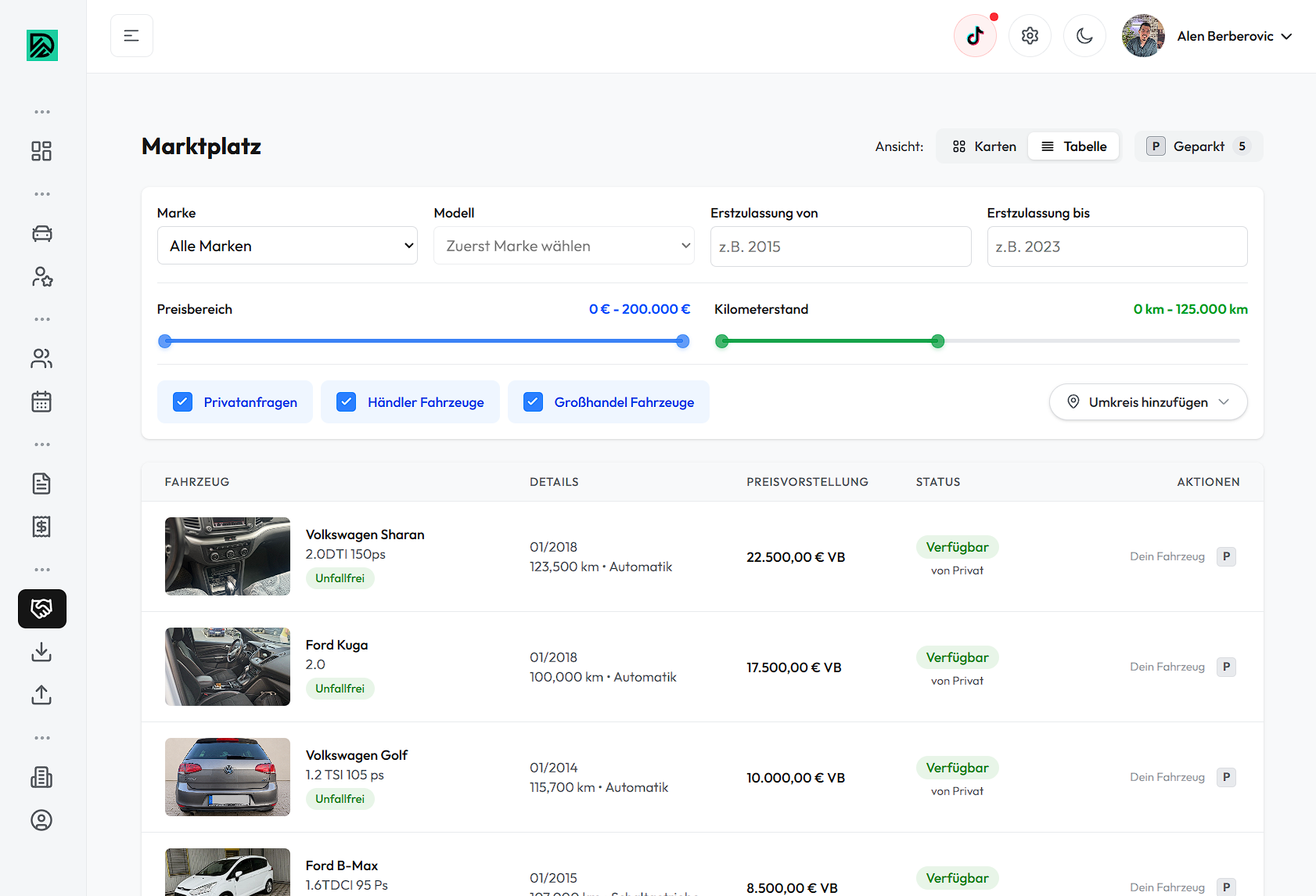
Task: Open the download tray icon in sidebar
Action: (41, 652)
